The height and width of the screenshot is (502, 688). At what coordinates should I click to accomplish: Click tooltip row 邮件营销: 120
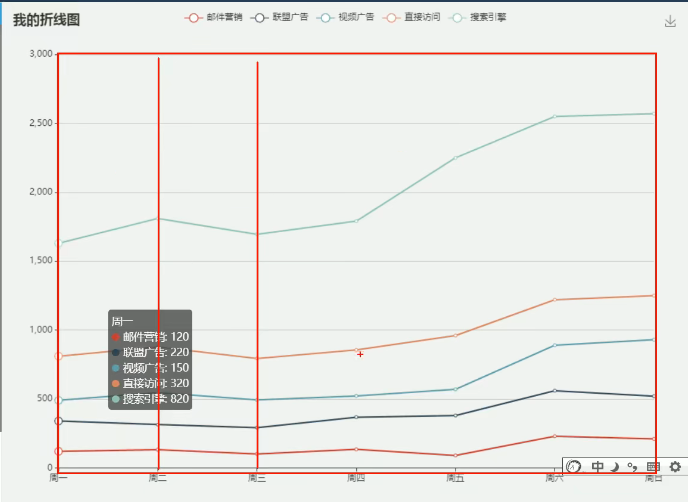pos(150,337)
